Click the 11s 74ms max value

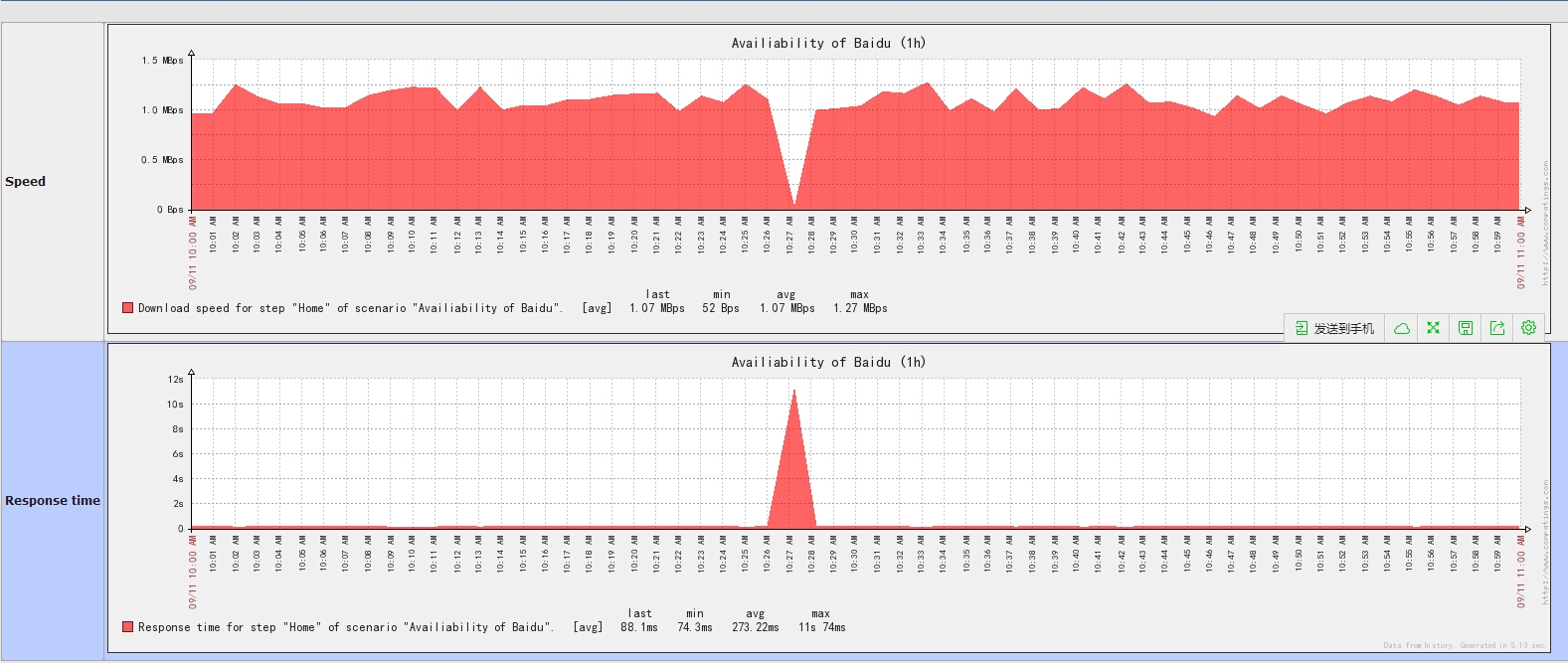click(822, 627)
